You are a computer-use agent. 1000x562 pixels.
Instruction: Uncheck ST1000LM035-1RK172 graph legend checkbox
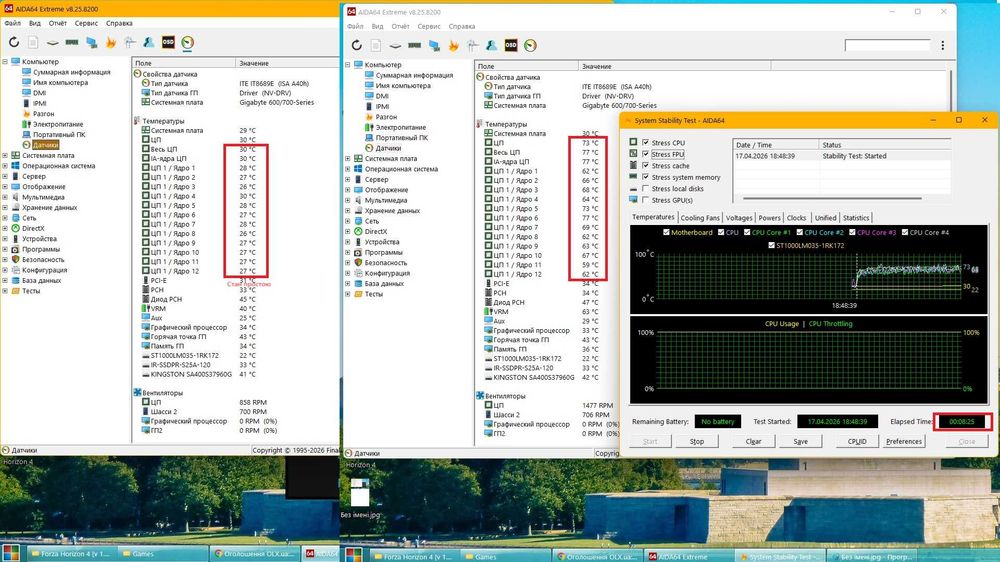coord(771,245)
